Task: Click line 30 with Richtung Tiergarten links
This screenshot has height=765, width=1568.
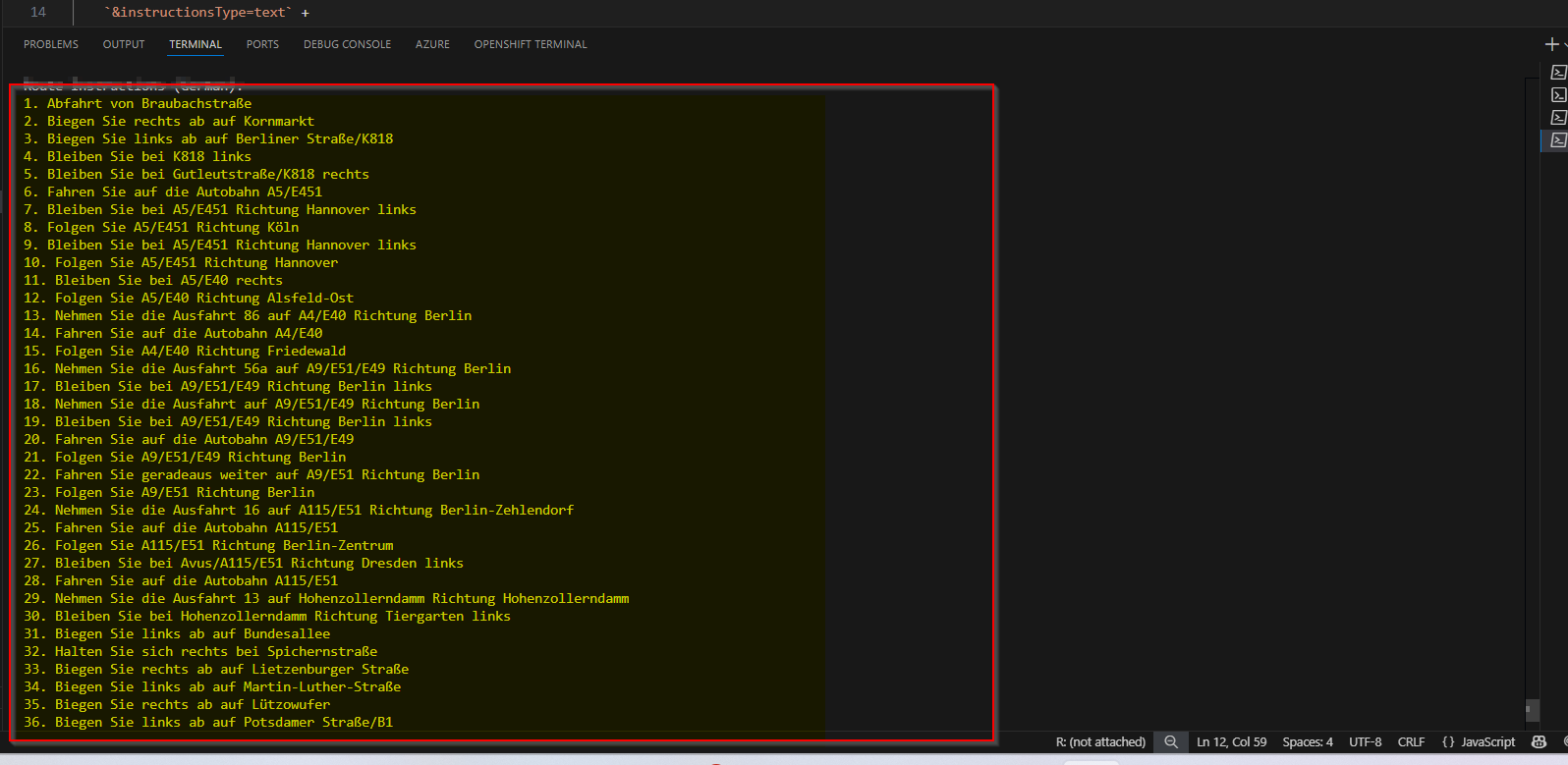Action: coord(267,616)
